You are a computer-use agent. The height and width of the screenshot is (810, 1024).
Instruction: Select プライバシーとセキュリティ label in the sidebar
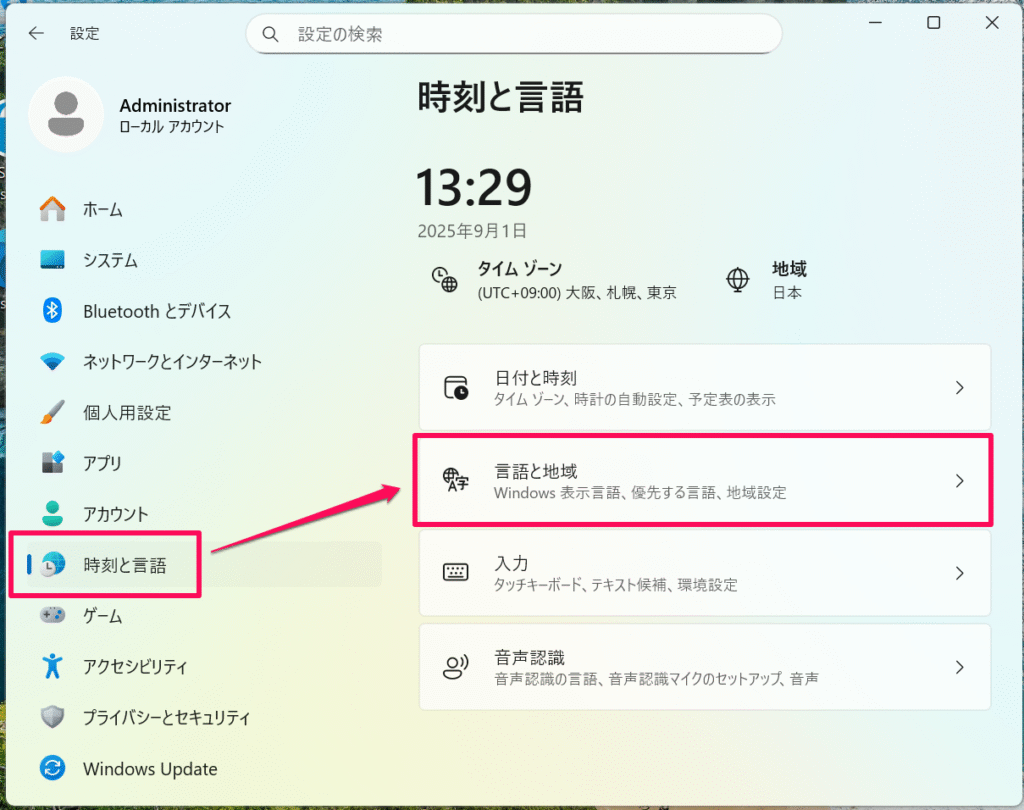click(166, 717)
